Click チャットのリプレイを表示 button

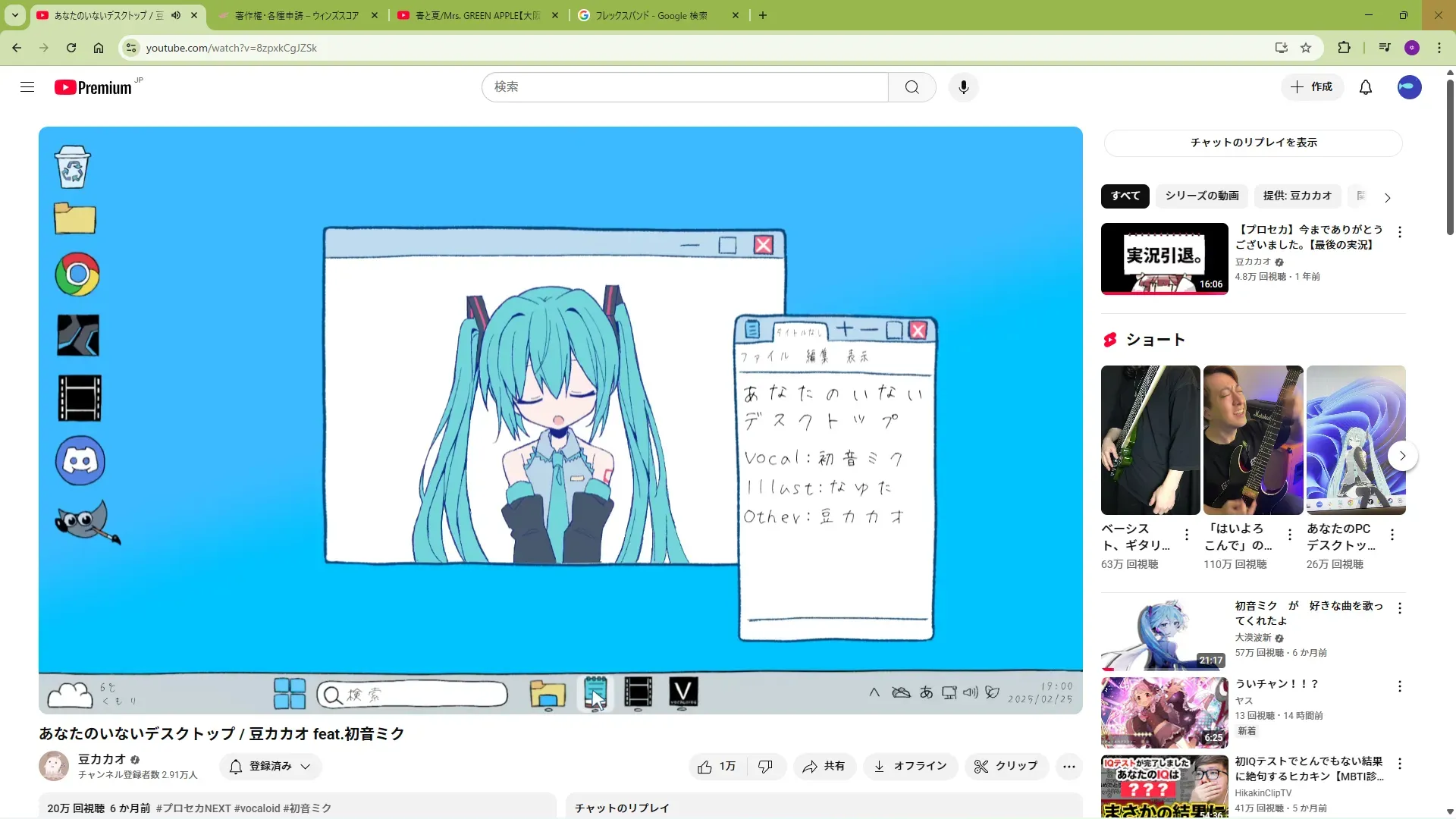coord(1253,143)
